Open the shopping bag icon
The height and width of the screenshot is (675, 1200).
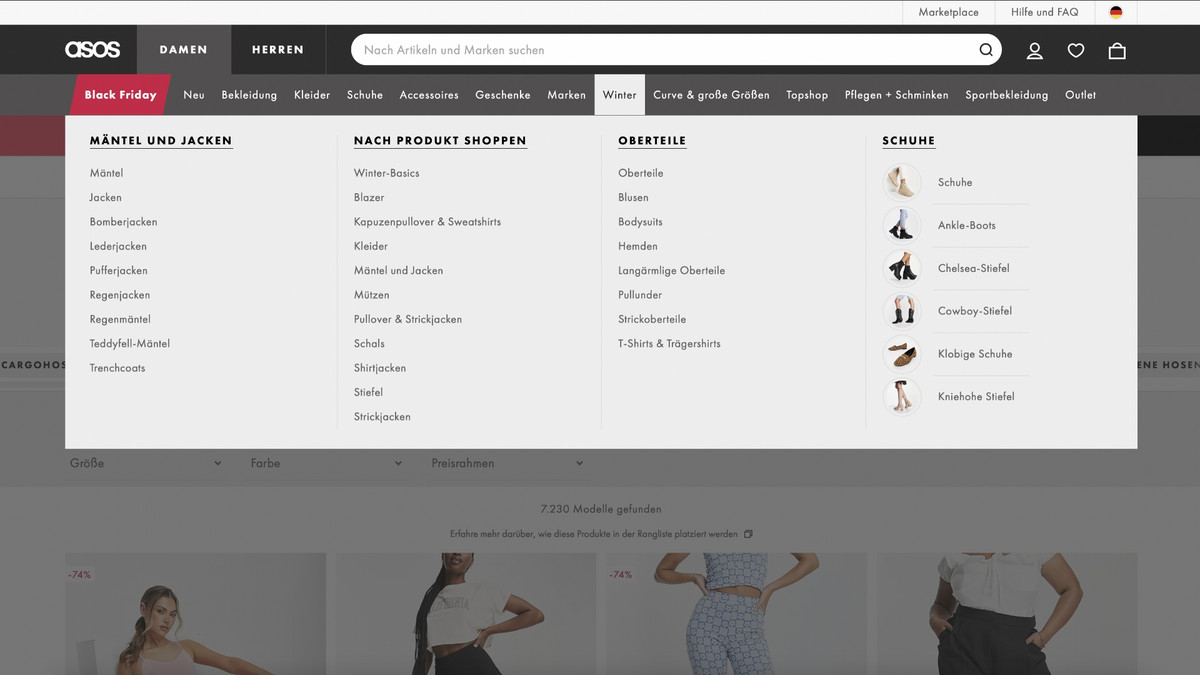1117,50
